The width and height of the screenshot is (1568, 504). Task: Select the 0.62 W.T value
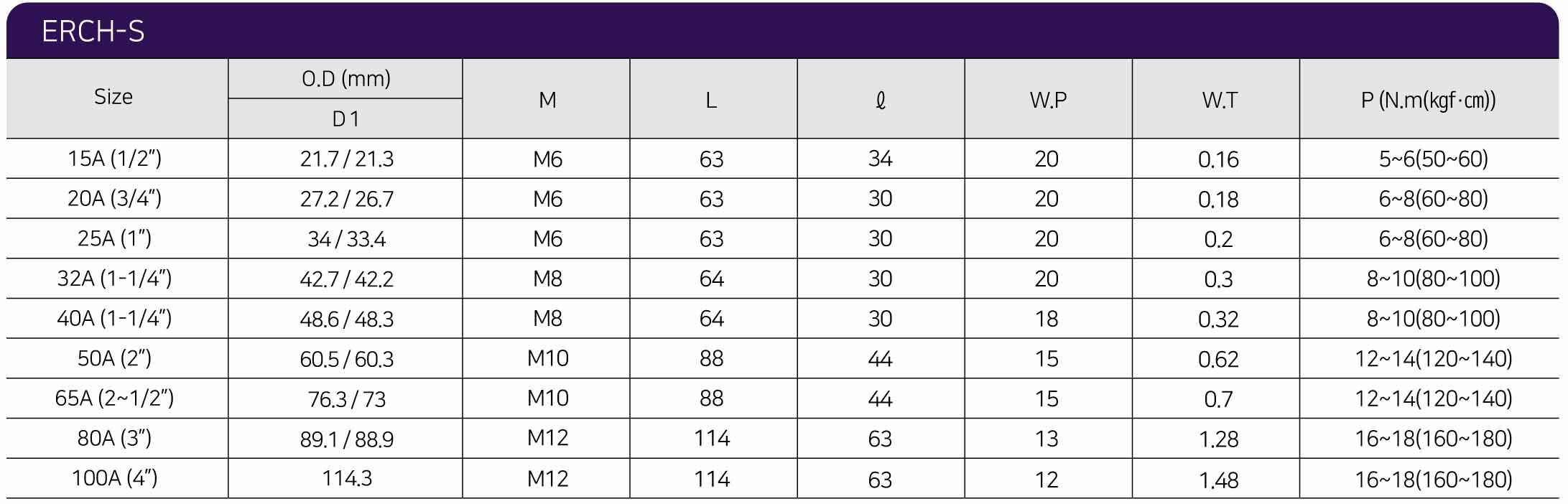(x=1218, y=359)
